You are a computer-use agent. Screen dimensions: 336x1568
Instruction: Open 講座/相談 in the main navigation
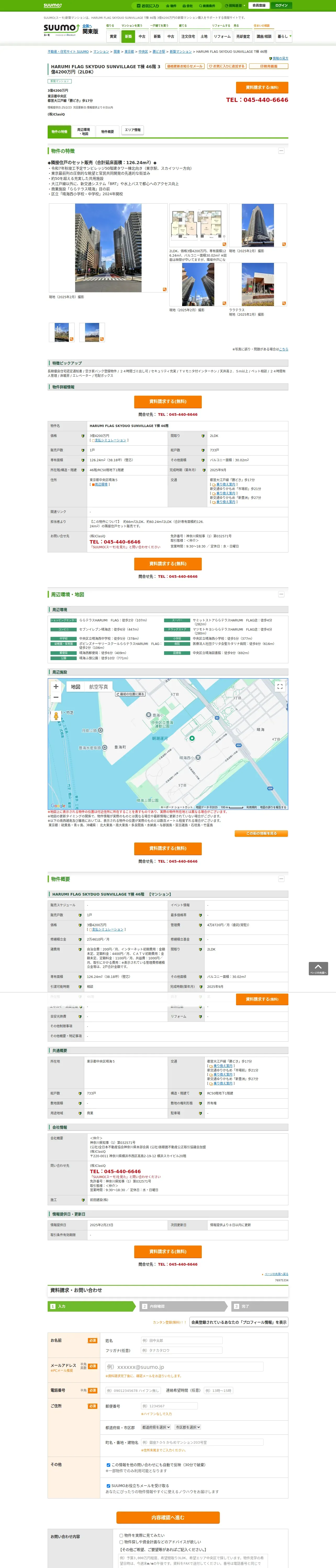pyautogui.click(x=264, y=37)
